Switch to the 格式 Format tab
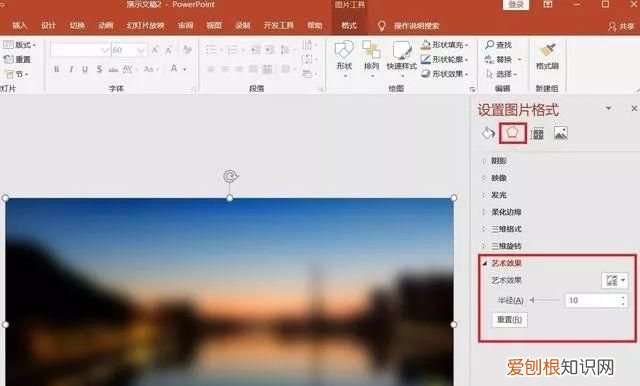 pos(349,26)
